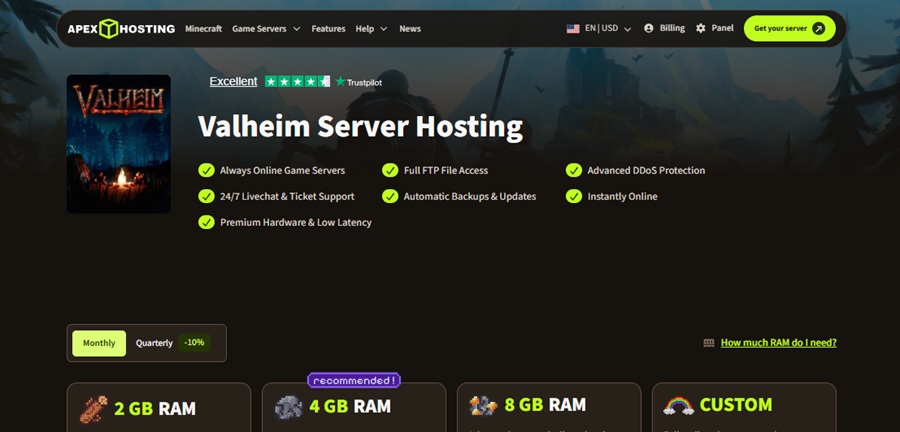
Task: Click the 24/7 Livechat & Ticket Support text
Action: (x=287, y=196)
